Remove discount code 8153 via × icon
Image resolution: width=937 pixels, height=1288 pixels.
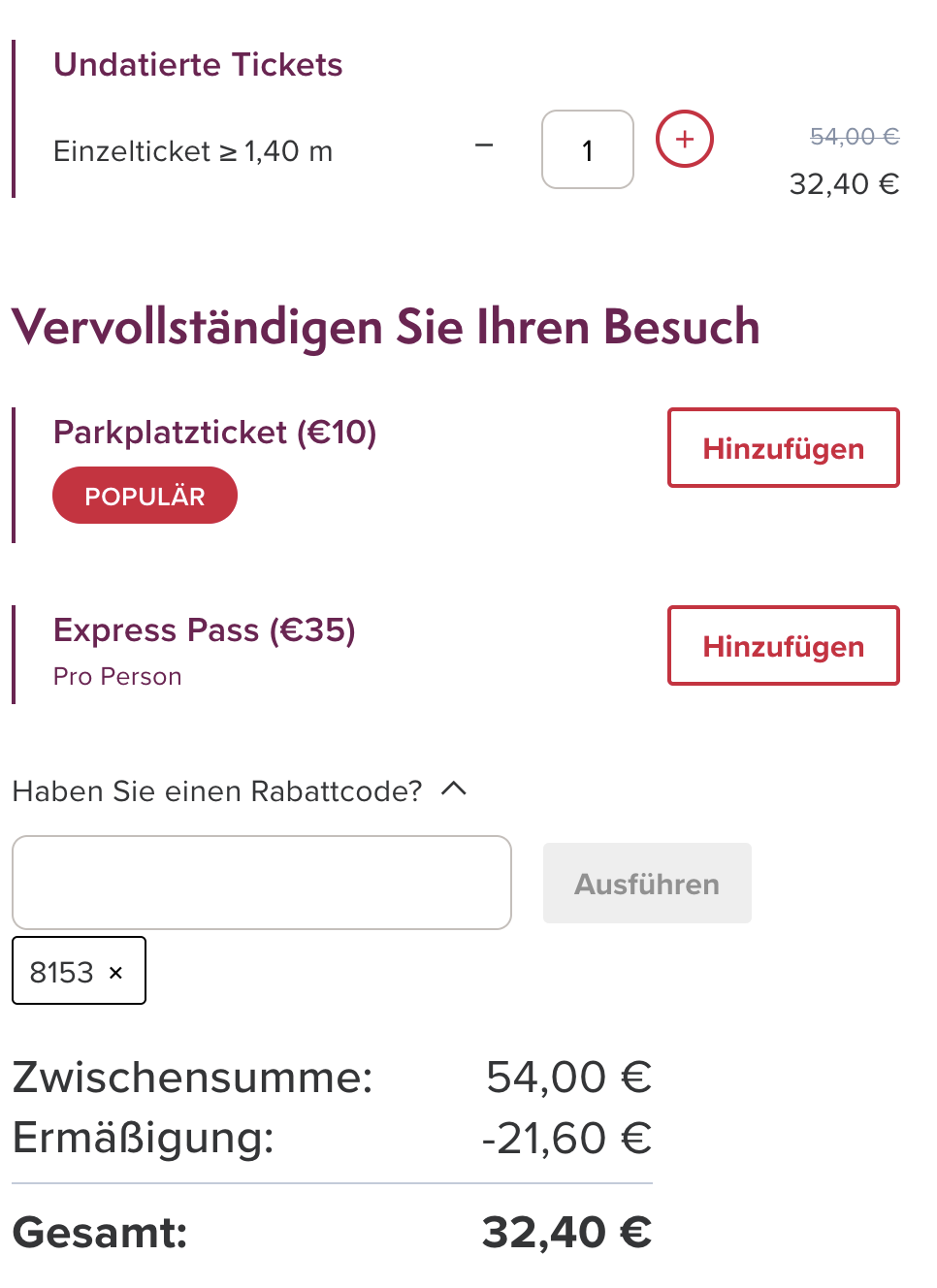click(115, 972)
